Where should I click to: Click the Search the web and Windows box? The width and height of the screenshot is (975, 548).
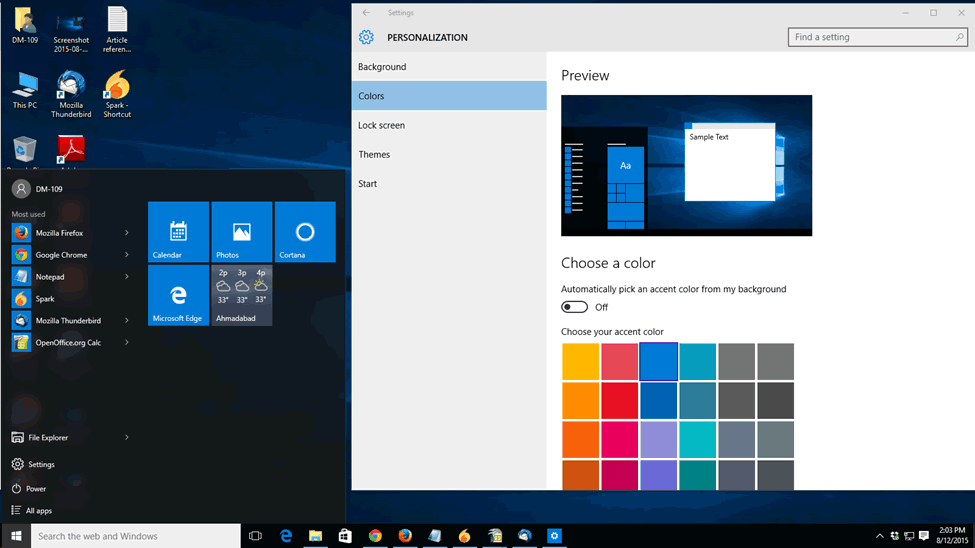point(136,536)
